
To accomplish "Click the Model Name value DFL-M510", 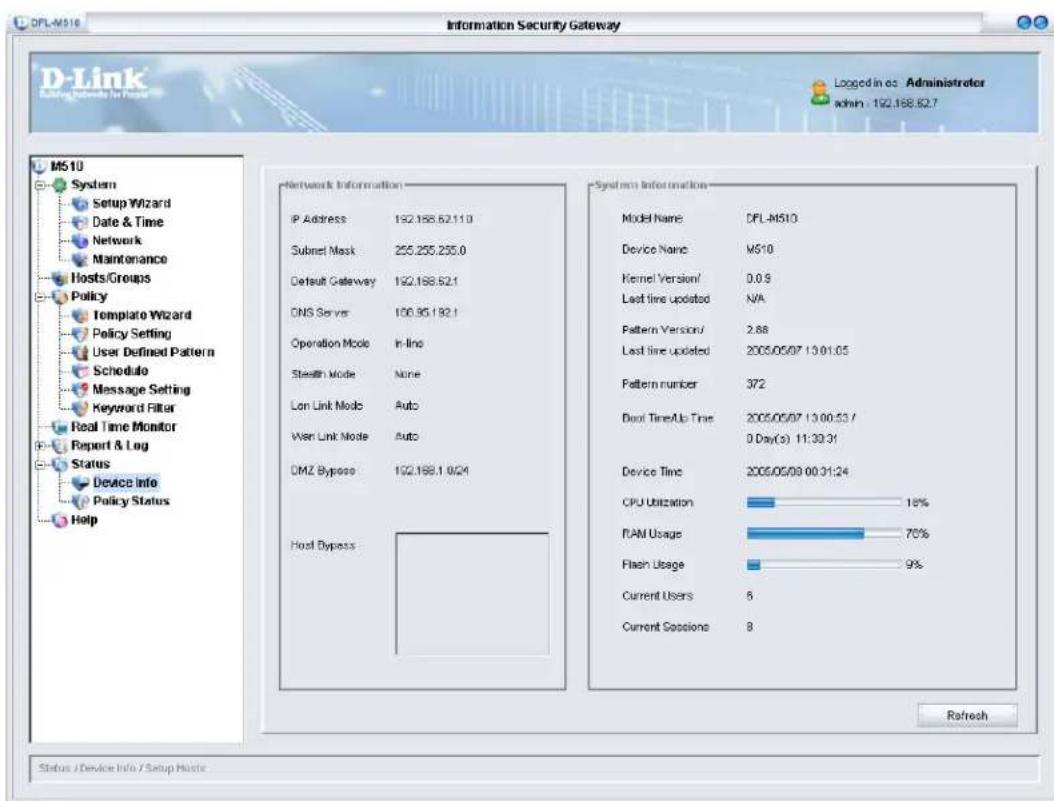I will tap(772, 218).
